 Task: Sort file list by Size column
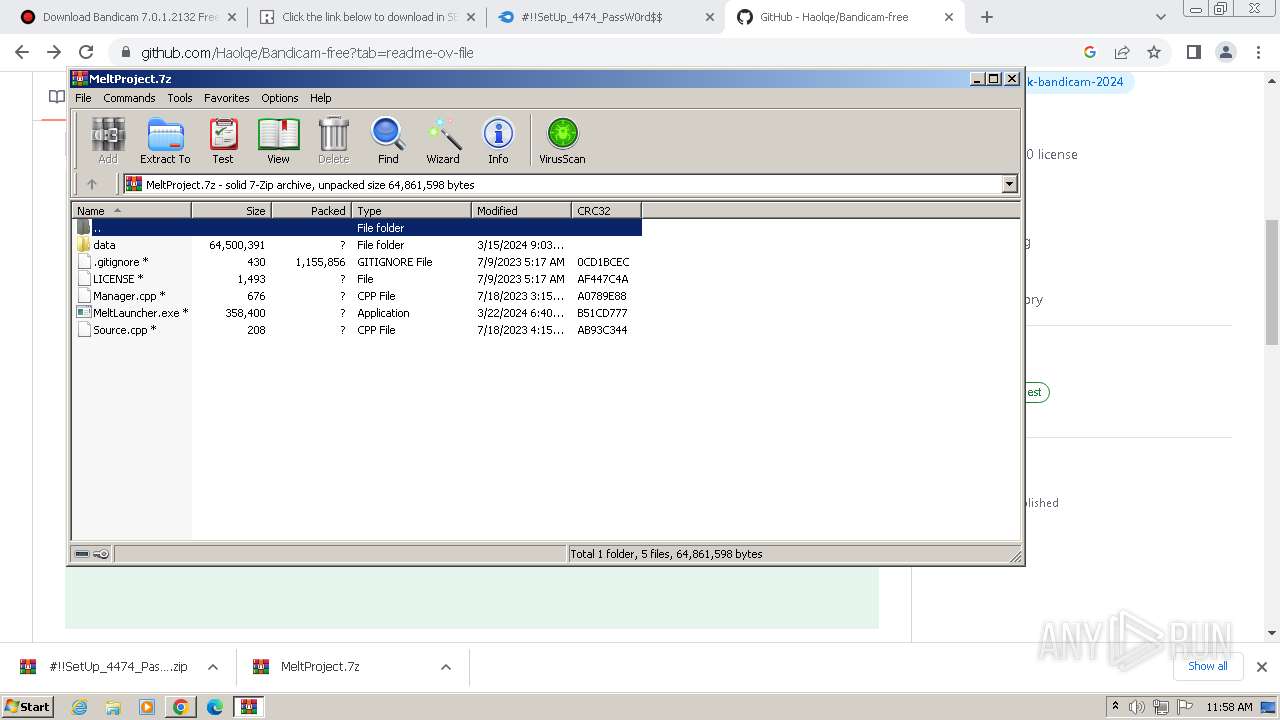[231, 210]
